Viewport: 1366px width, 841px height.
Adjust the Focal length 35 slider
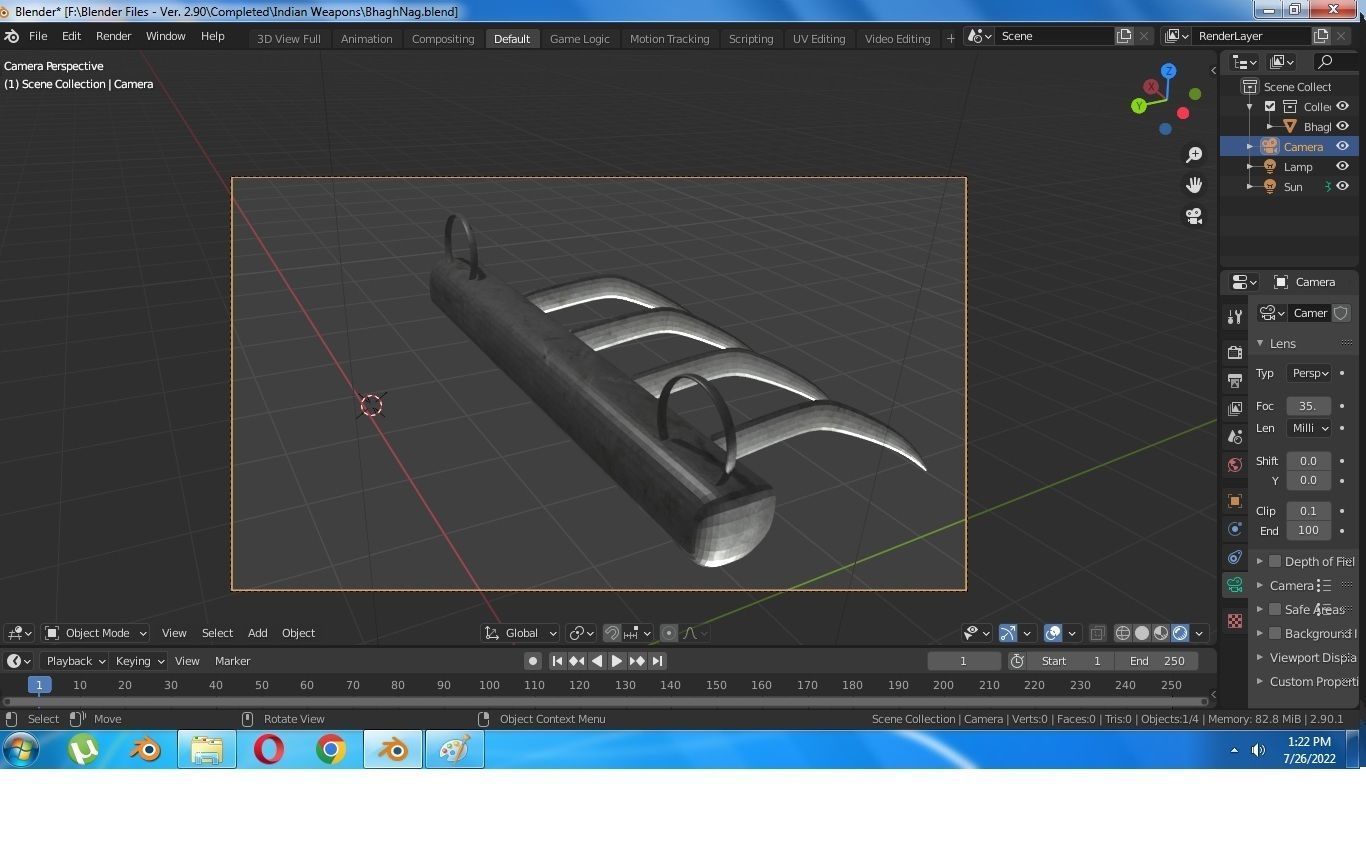(x=1308, y=405)
